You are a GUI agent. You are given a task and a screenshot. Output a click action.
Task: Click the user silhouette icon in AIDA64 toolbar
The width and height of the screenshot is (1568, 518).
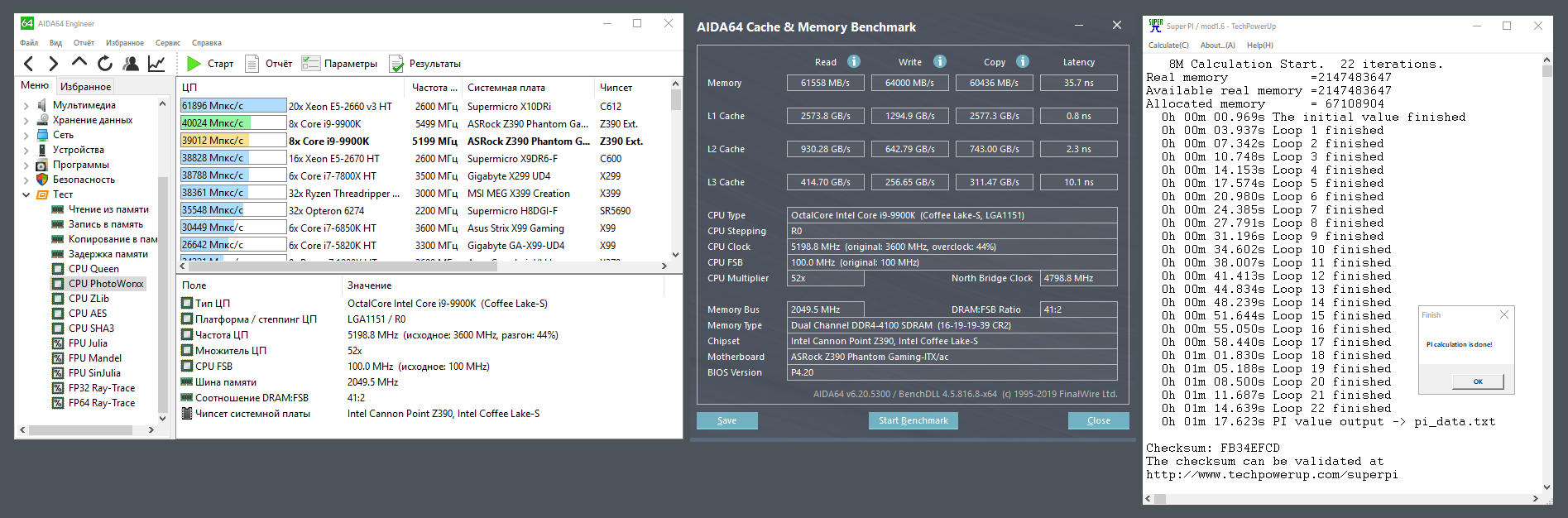click(131, 64)
